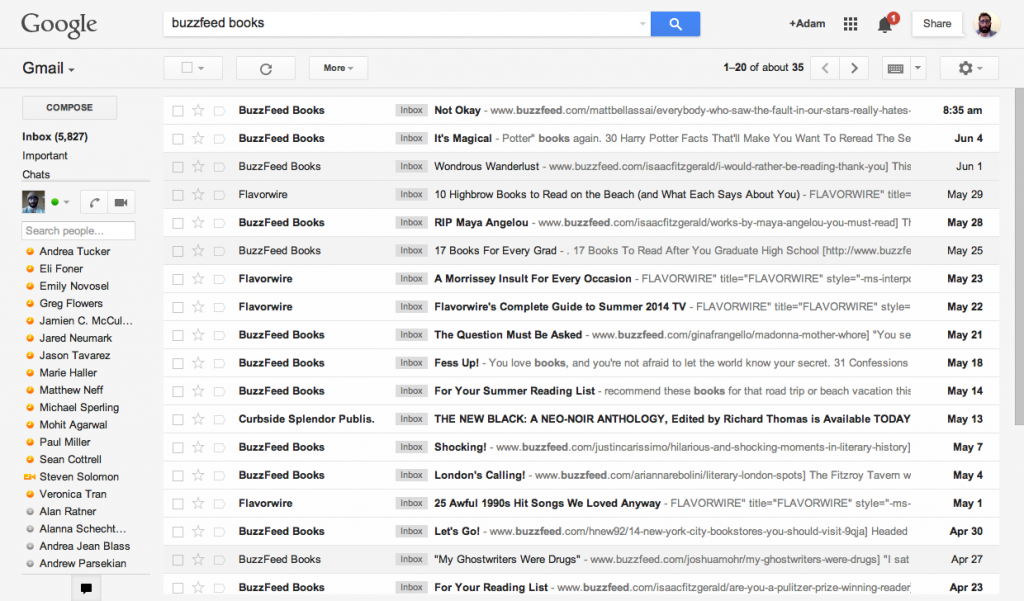Check the box for RIP Maya Angelou email
This screenshot has width=1024, height=601.
178,223
